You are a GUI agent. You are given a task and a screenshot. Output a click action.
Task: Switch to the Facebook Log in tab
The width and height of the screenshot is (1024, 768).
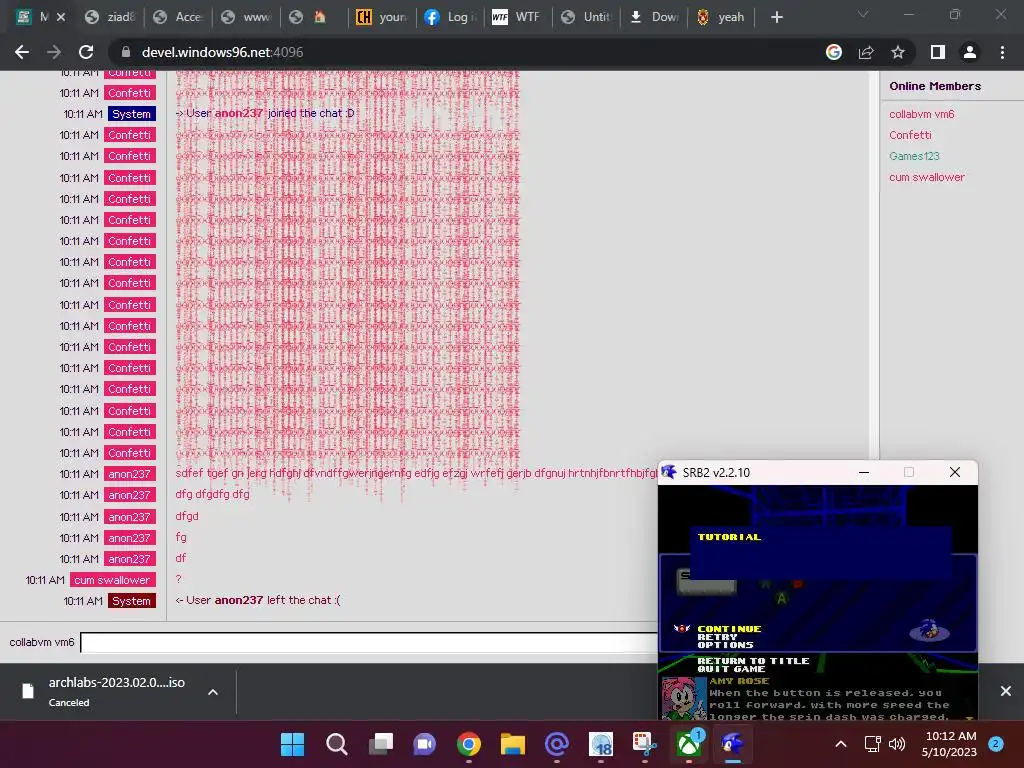click(x=450, y=17)
